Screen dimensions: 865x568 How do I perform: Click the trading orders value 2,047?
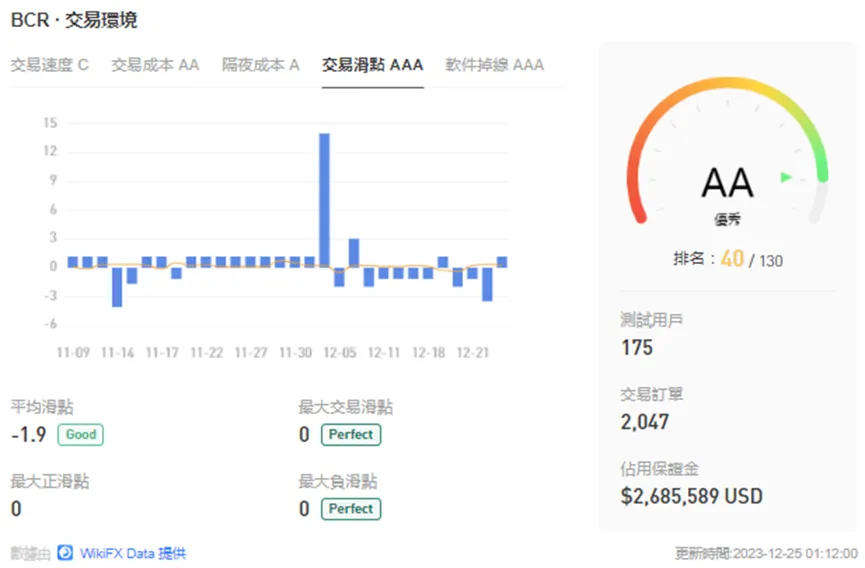(645, 422)
